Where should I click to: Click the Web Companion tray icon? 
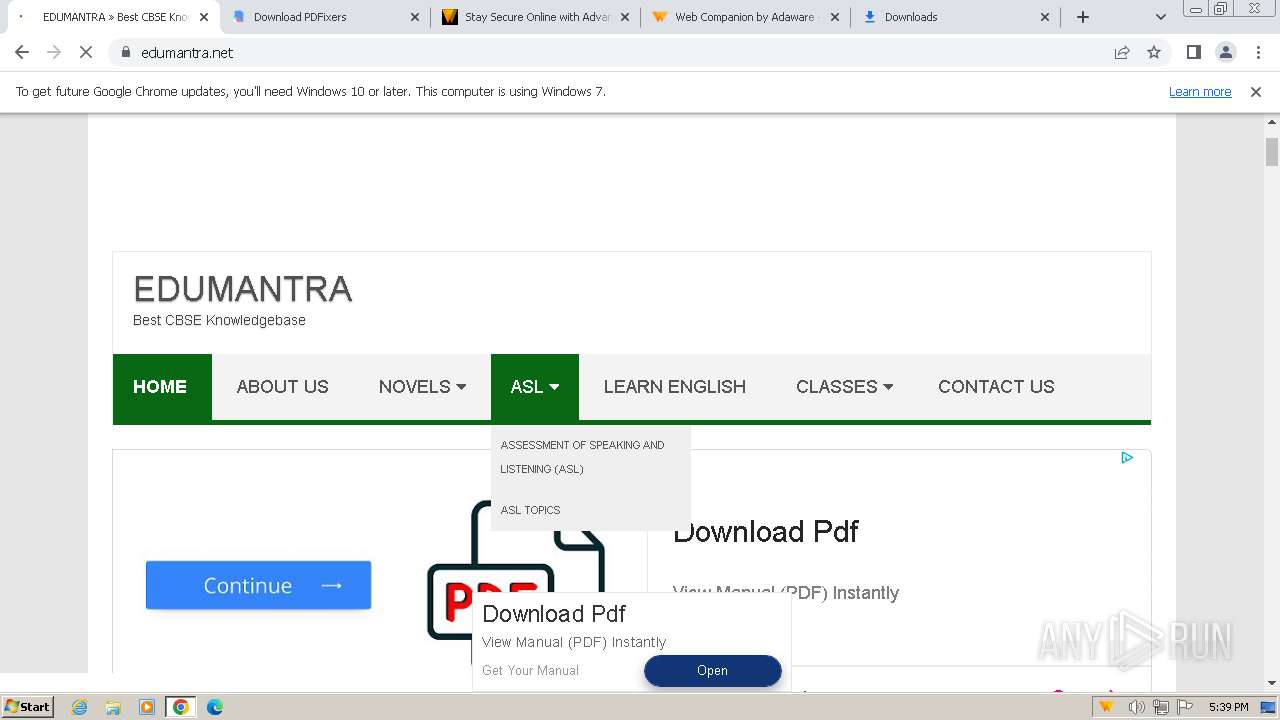[x=1106, y=707]
